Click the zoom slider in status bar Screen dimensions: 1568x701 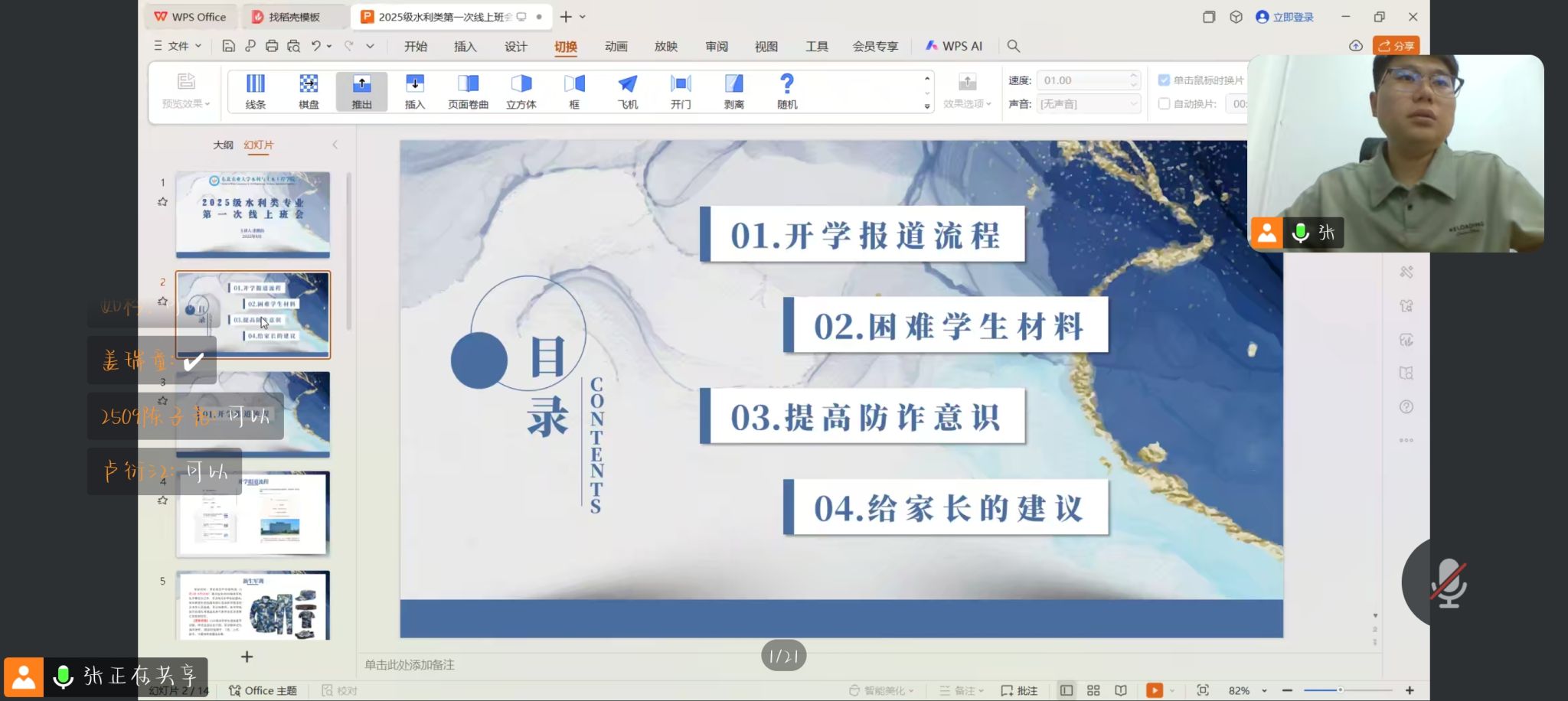[x=1347, y=690]
